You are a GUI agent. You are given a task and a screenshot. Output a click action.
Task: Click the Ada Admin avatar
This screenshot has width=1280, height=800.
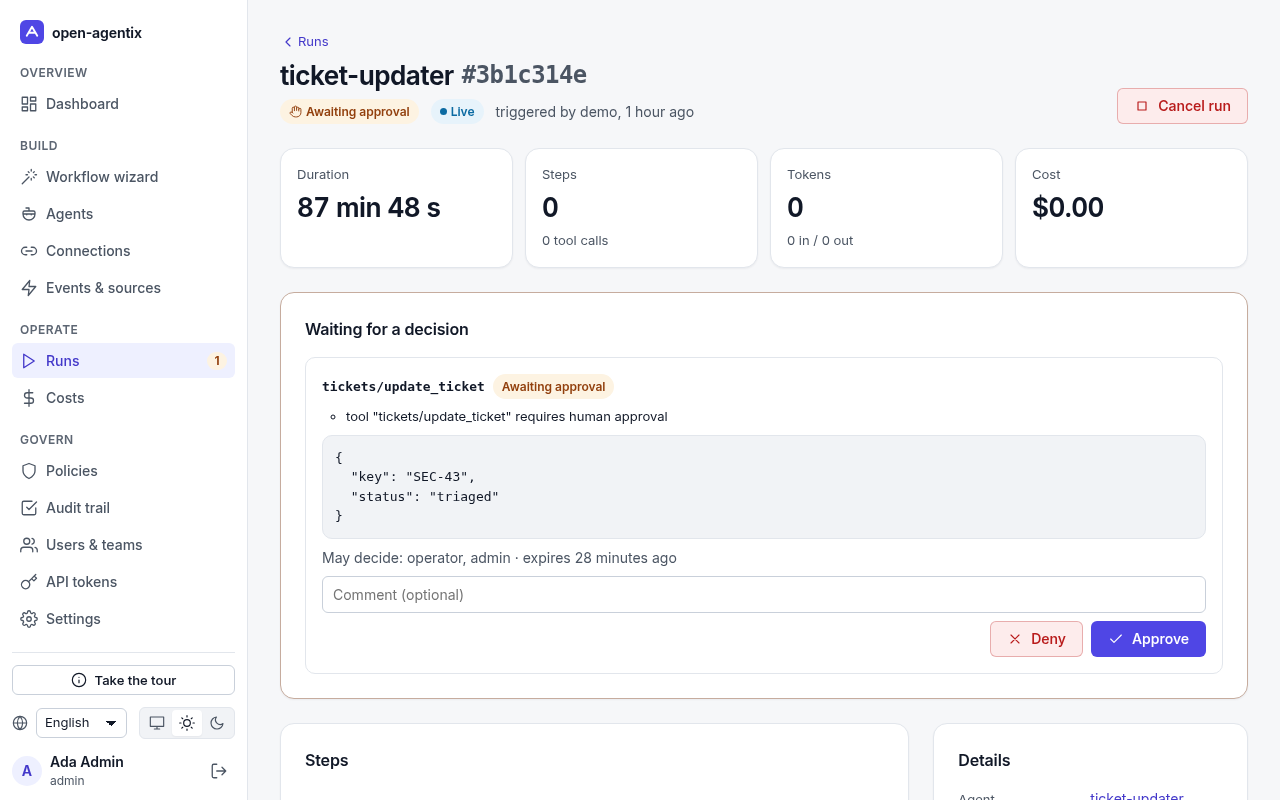coord(27,771)
